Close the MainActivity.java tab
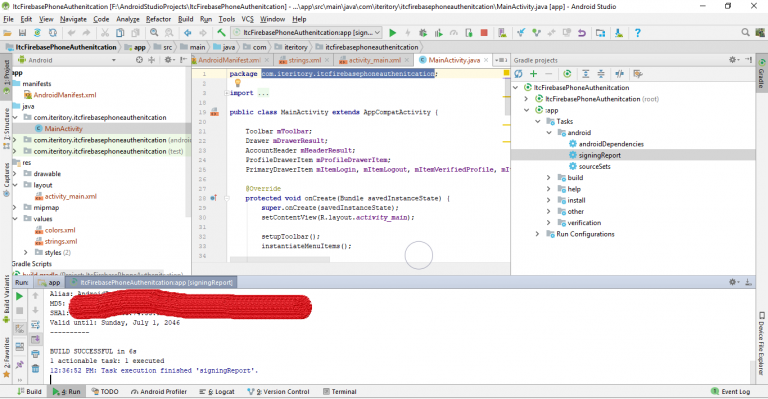 pyautogui.click(x=486, y=60)
